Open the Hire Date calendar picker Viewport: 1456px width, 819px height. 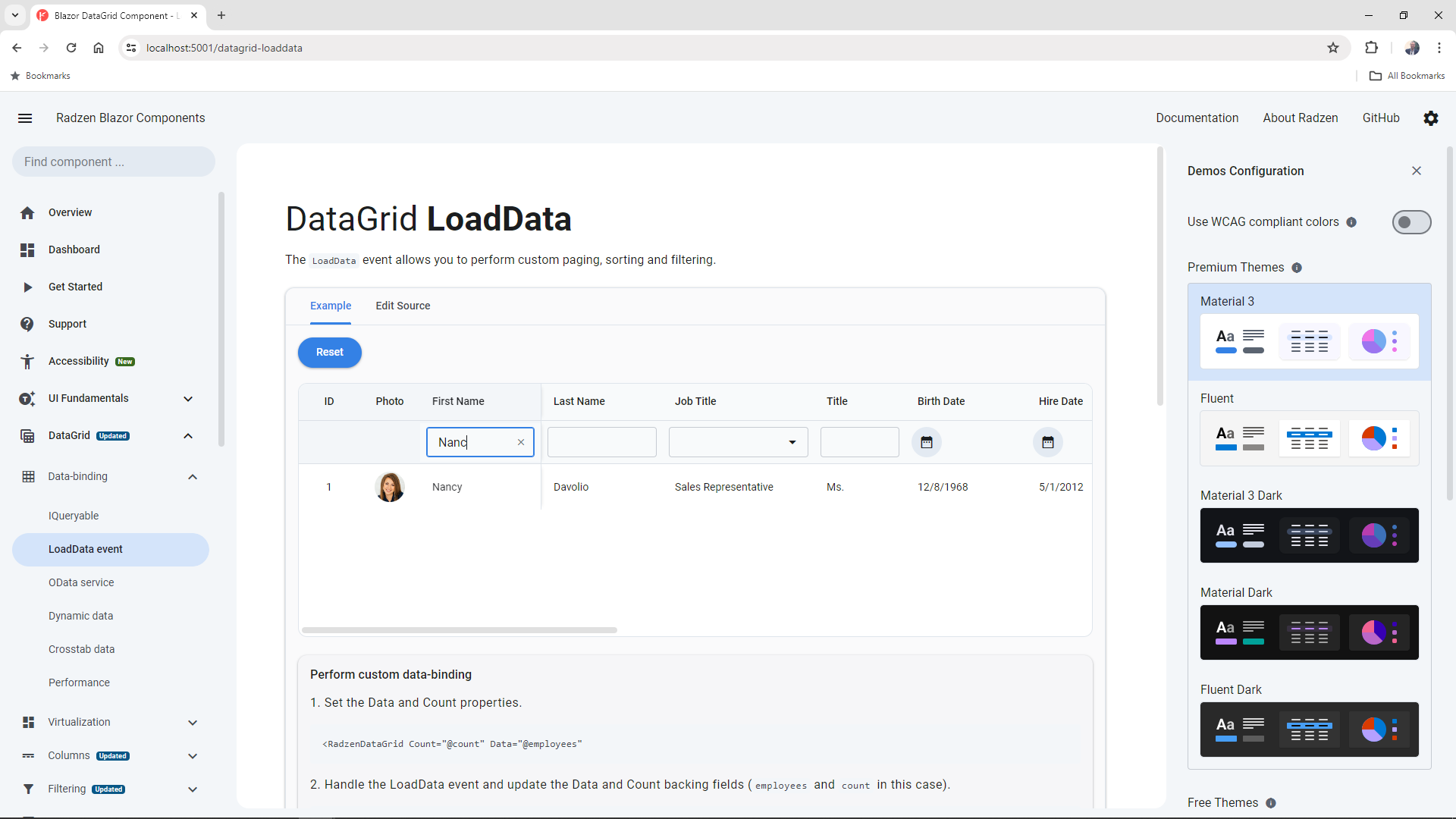click(1047, 442)
